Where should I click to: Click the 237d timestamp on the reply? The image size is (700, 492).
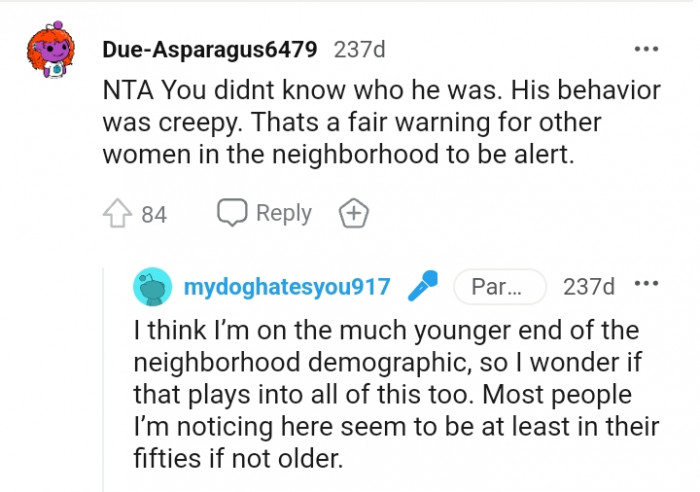pyautogui.click(x=589, y=287)
